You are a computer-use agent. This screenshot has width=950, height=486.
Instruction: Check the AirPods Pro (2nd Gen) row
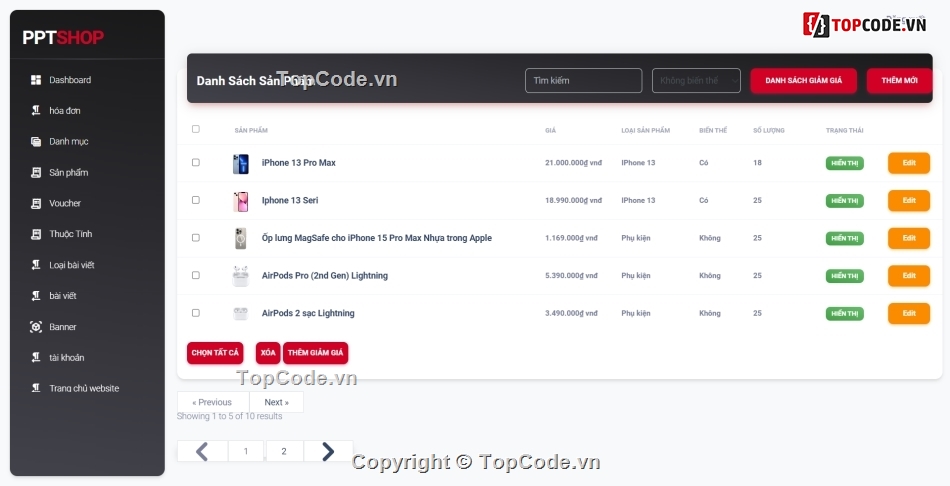tap(196, 275)
